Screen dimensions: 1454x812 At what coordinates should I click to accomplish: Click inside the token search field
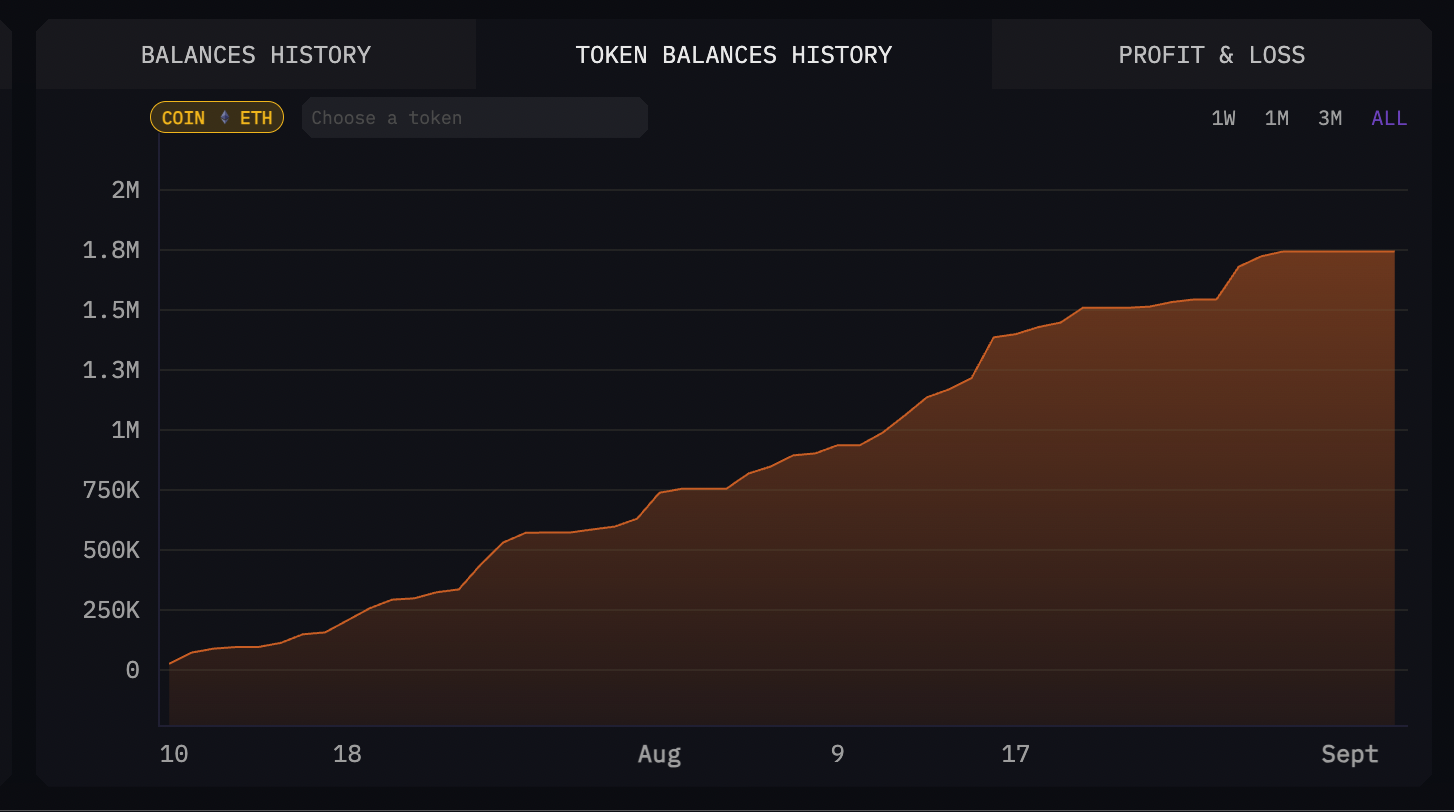[474, 117]
